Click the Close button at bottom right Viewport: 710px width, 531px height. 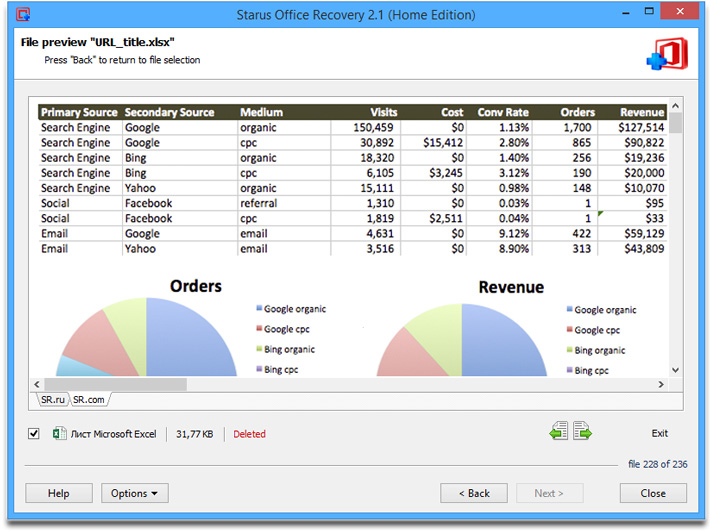pos(653,493)
